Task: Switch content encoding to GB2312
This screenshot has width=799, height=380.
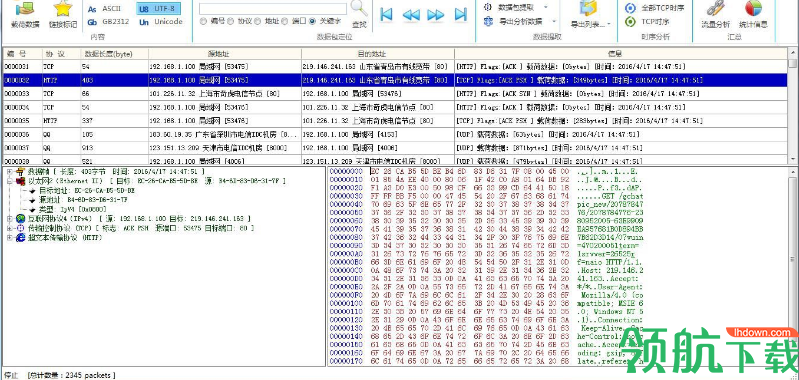Action: coord(109,22)
